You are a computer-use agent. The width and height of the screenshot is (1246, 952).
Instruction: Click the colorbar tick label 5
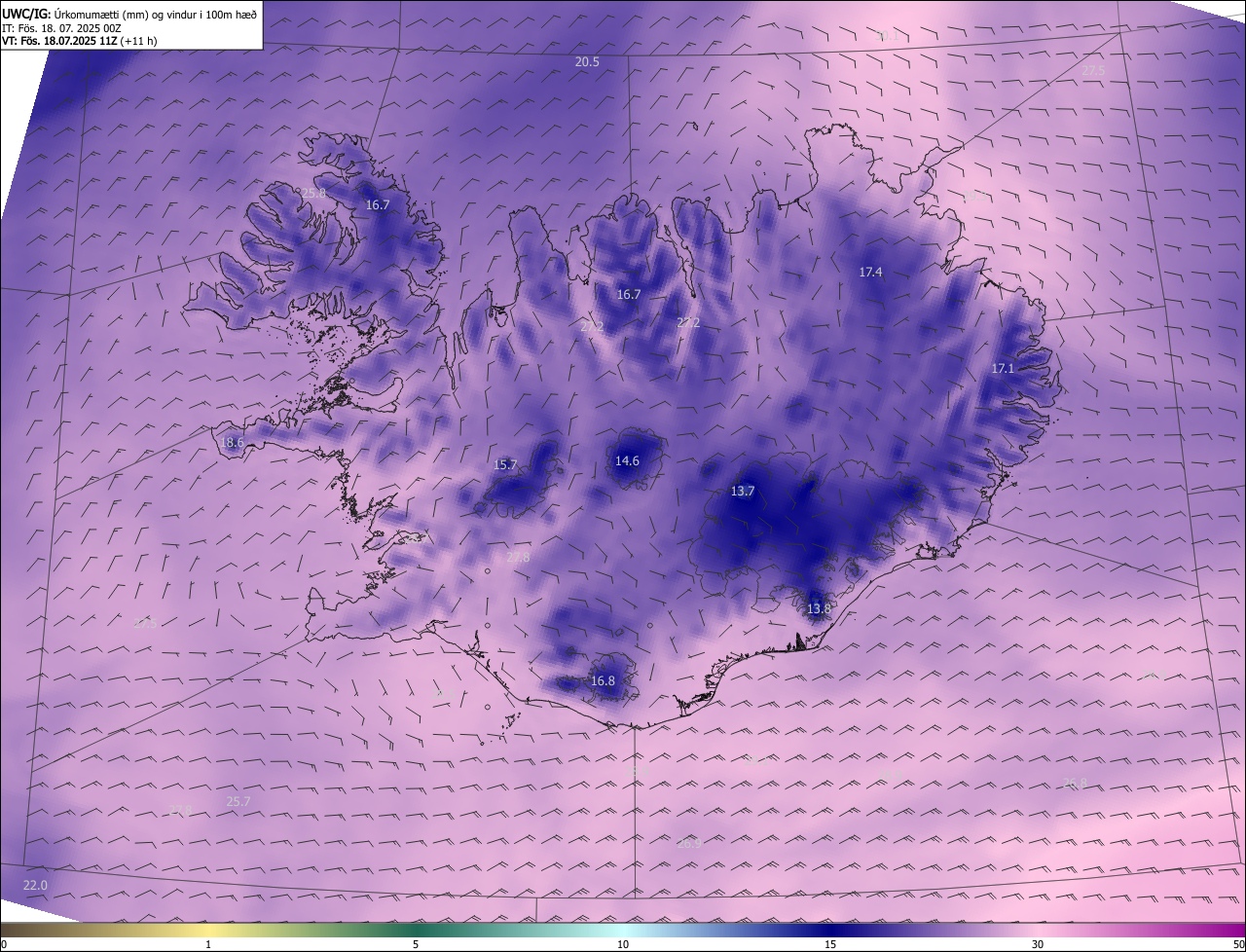[x=416, y=944]
